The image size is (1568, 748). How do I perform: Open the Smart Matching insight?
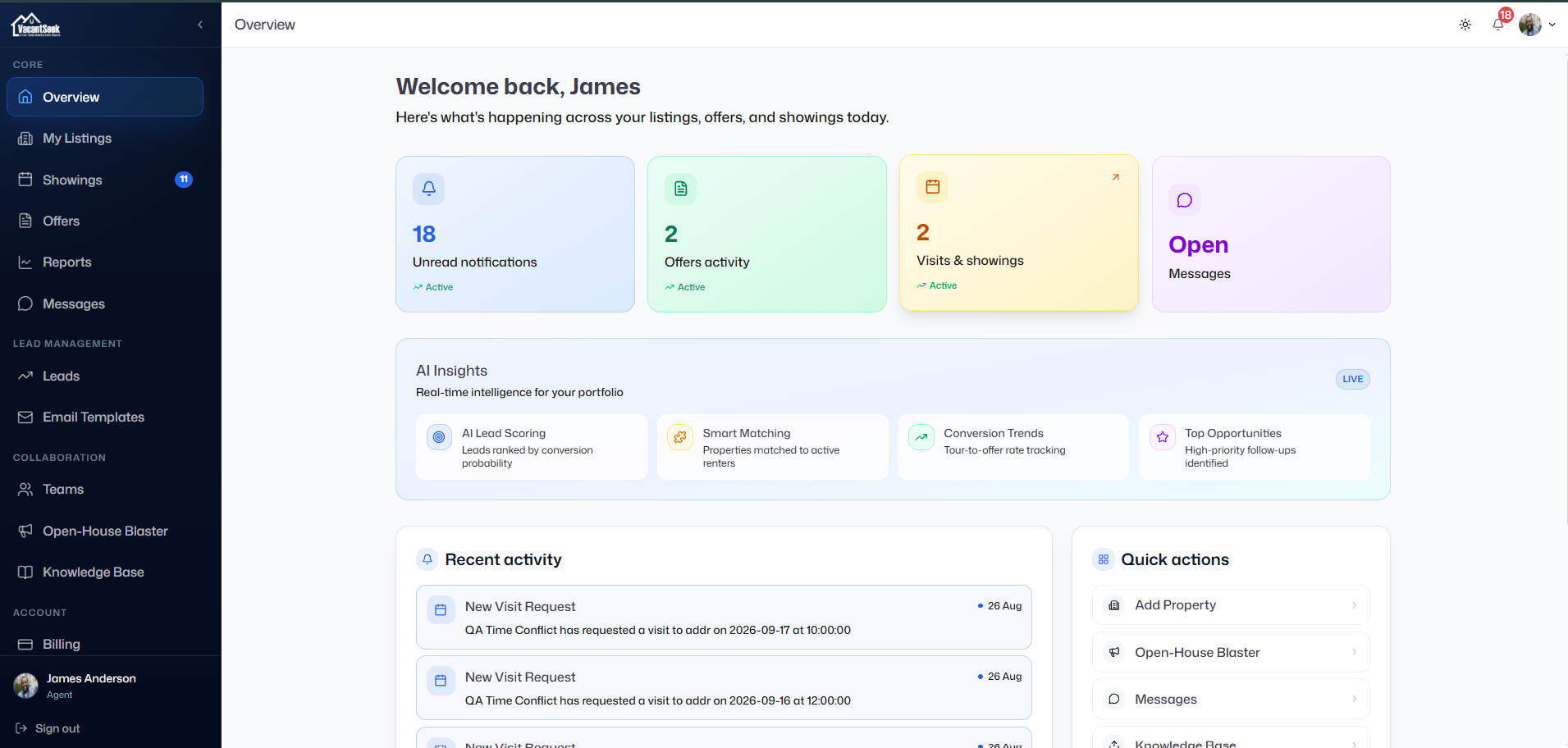click(773, 447)
